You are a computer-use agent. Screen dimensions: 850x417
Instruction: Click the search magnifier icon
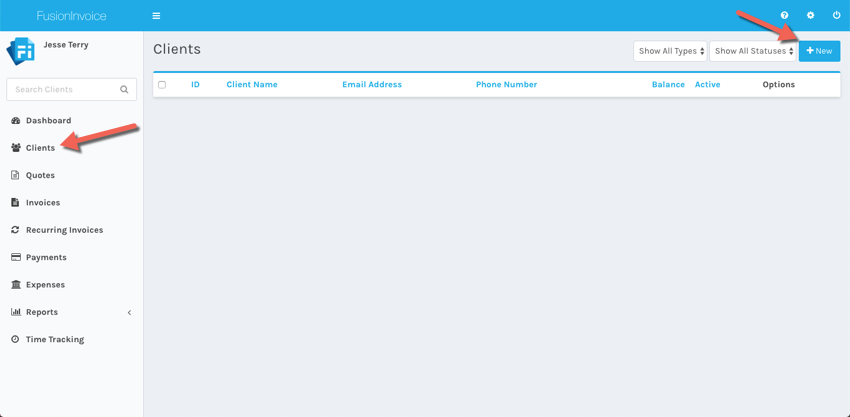pos(124,90)
